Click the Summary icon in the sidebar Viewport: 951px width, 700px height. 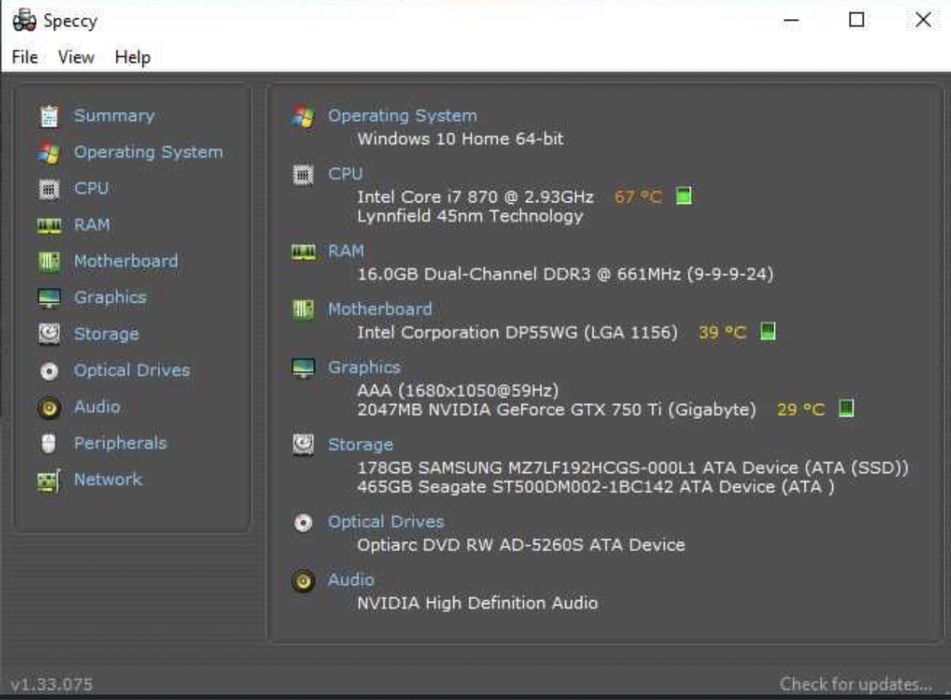pos(48,116)
